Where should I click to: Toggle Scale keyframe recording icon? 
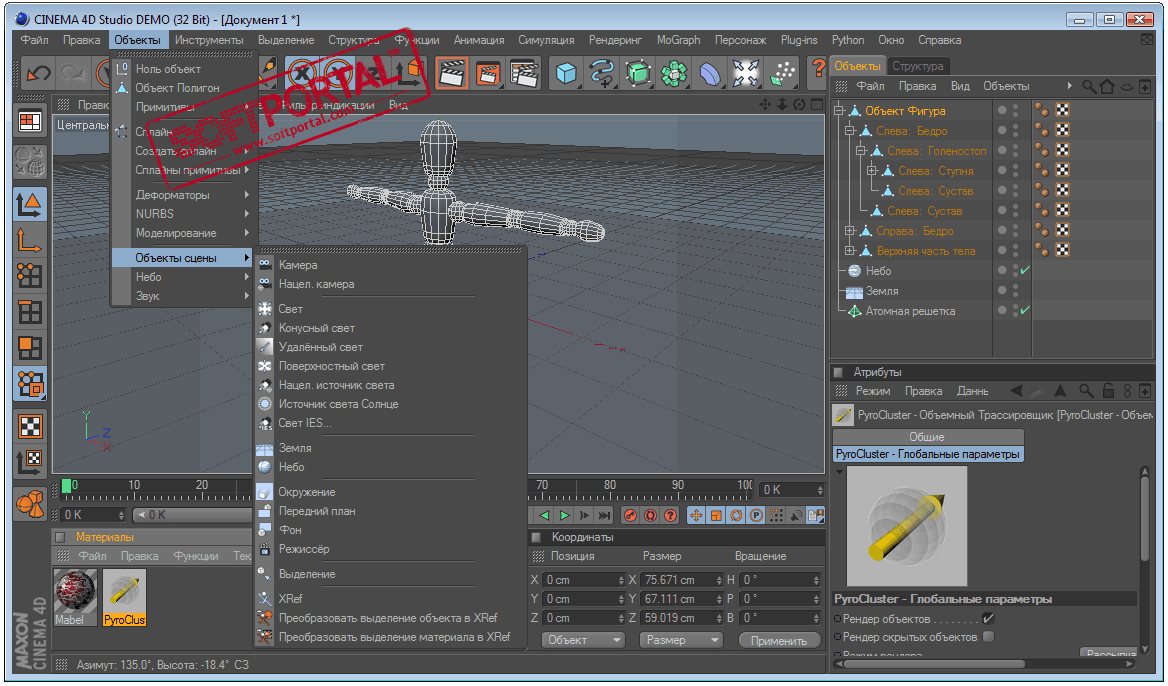tap(716, 515)
